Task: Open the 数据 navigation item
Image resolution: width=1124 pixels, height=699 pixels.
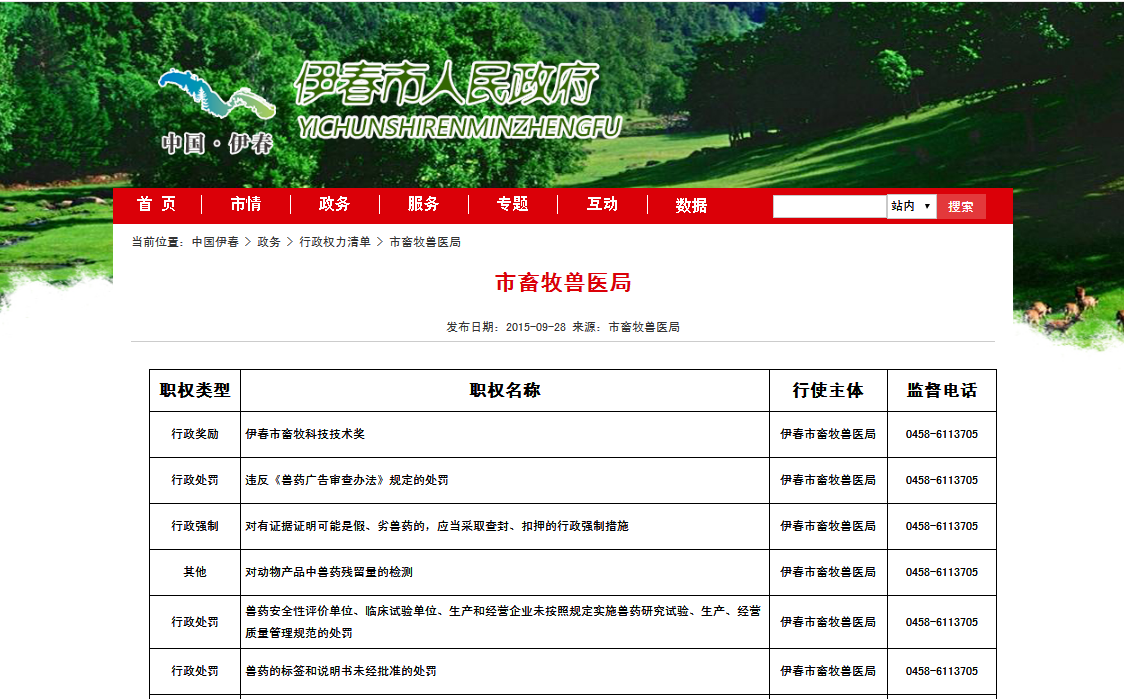Action: click(x=691, y=205)
